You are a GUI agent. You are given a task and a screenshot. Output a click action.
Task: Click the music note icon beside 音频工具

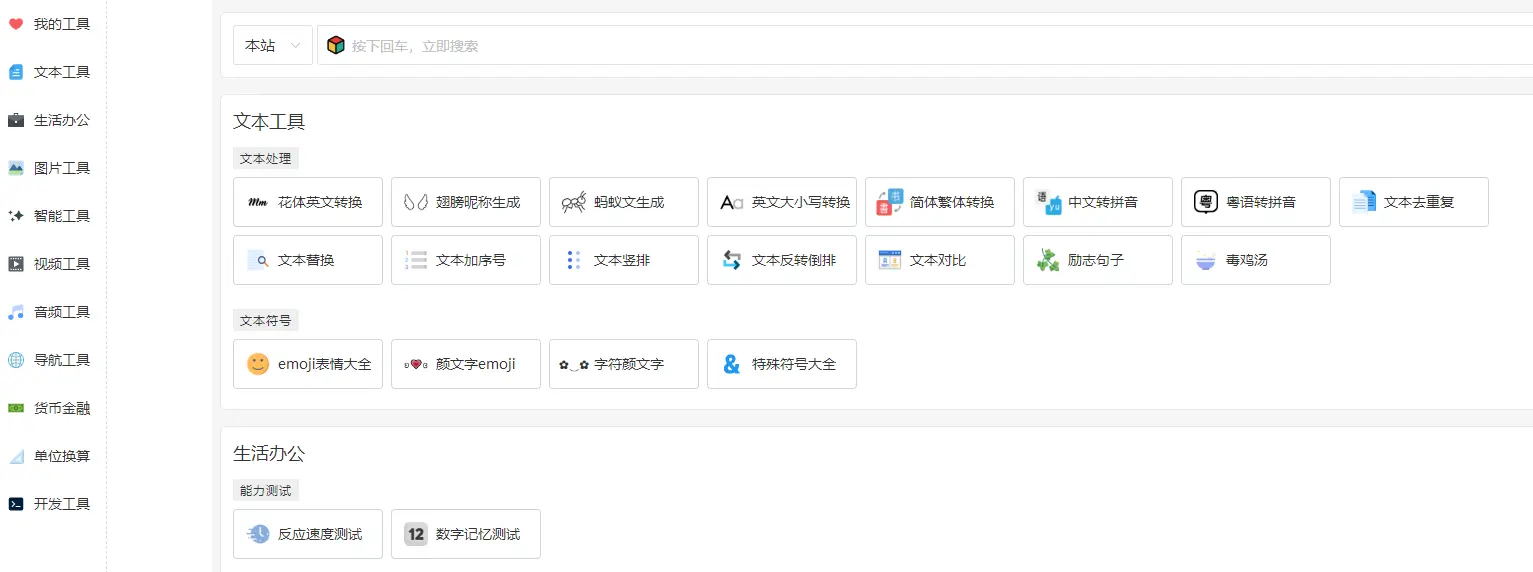pyautogui.click(x=16, y=312)
